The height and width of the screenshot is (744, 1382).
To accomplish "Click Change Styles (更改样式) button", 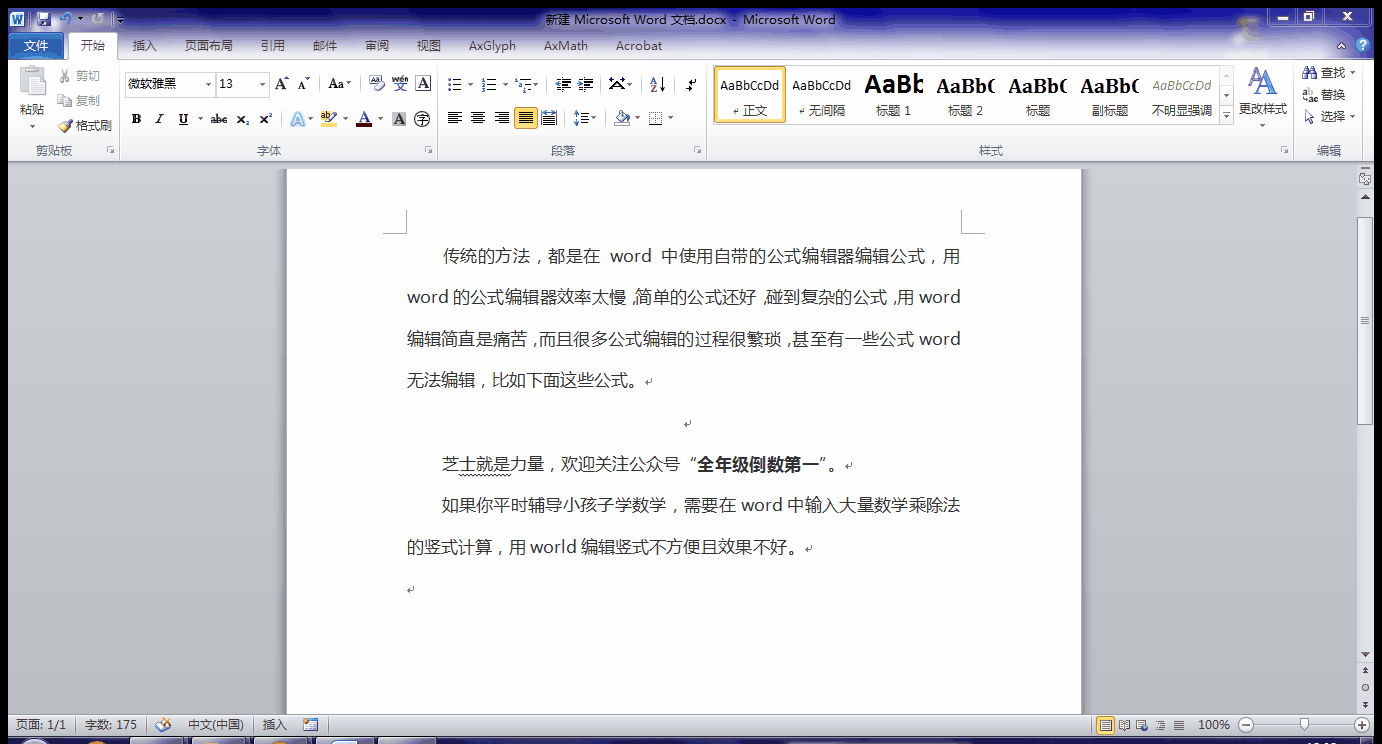I will pos(1262,97).
